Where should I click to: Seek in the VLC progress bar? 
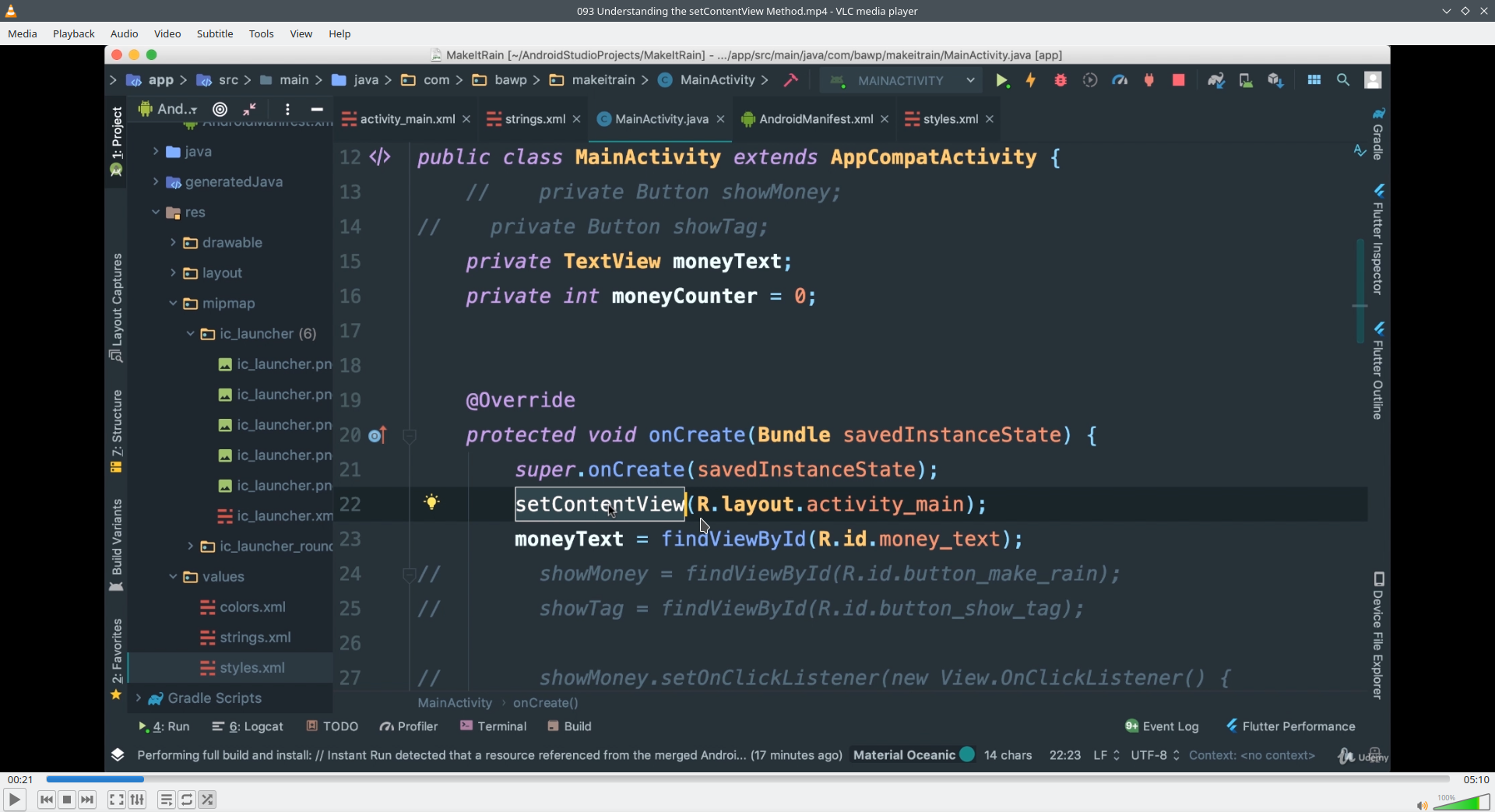click(x=747, y=779)
